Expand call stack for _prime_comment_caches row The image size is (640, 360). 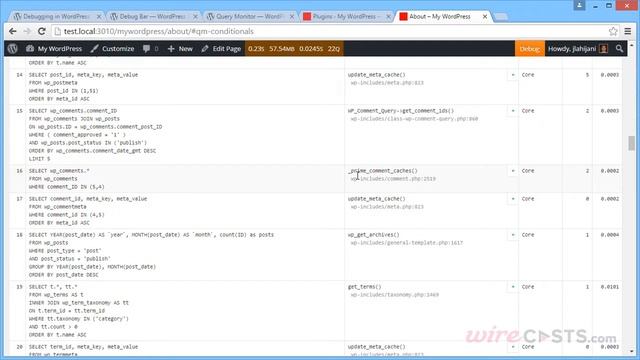pyautogui.click(x=513, y=171)
